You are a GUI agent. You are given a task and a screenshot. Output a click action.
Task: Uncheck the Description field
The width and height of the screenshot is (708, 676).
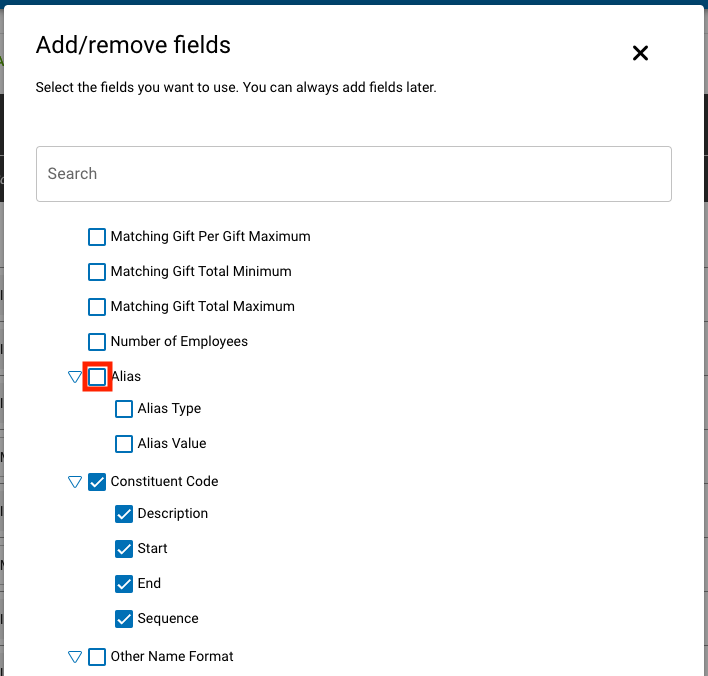[124, 514]
